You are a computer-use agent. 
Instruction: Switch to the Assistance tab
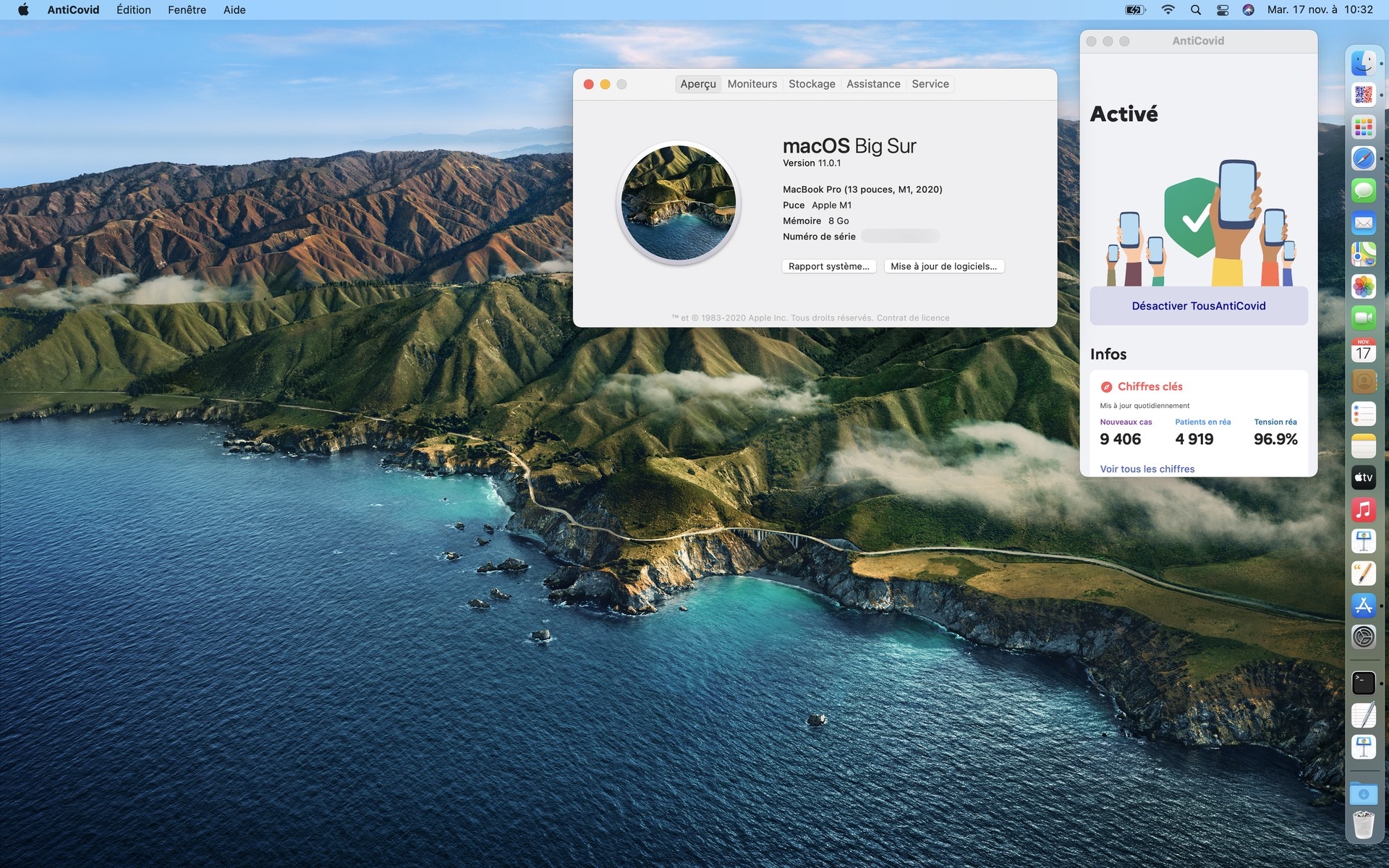pos(873,84)
